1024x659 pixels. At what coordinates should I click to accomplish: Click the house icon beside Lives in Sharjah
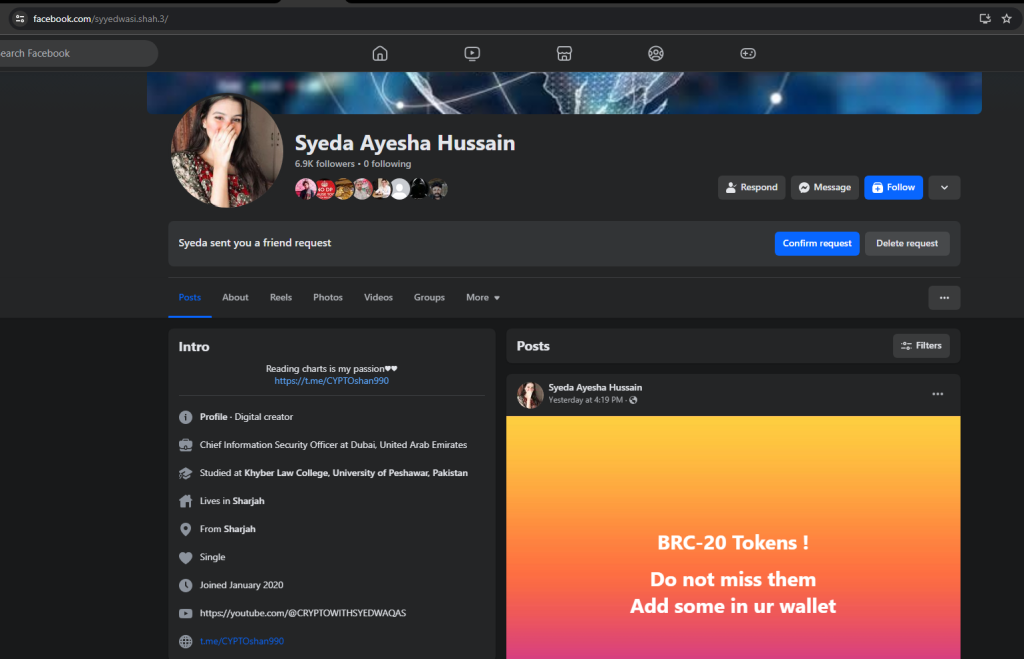(185, 501)
